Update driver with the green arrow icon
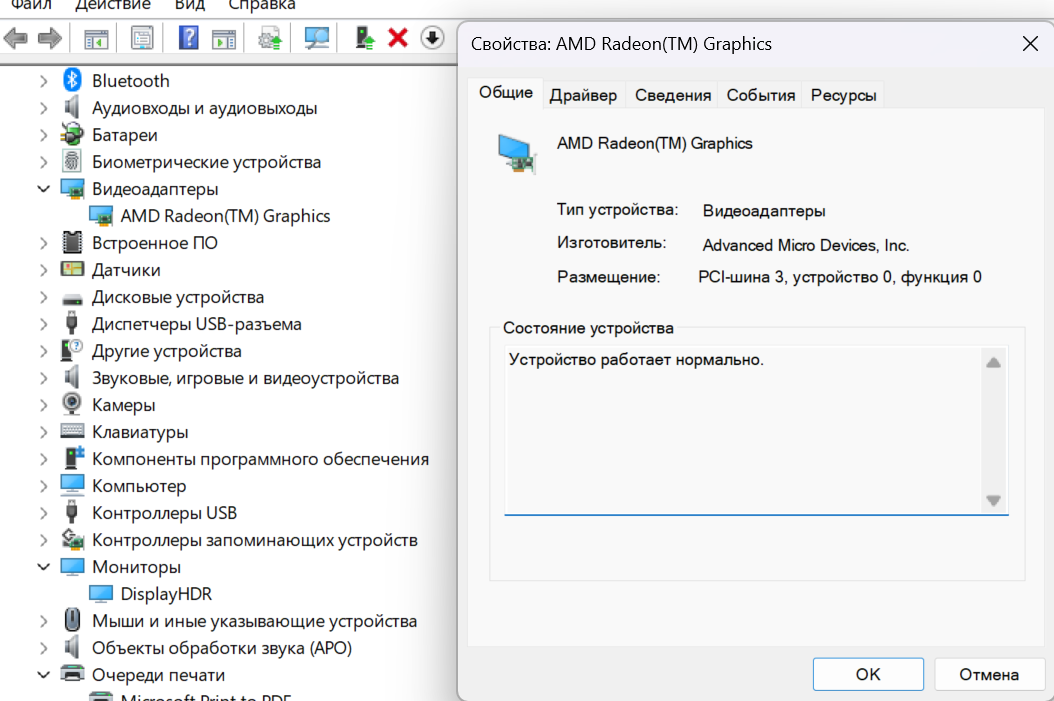This screenshot has height=701, width=1054. point(364,38)
